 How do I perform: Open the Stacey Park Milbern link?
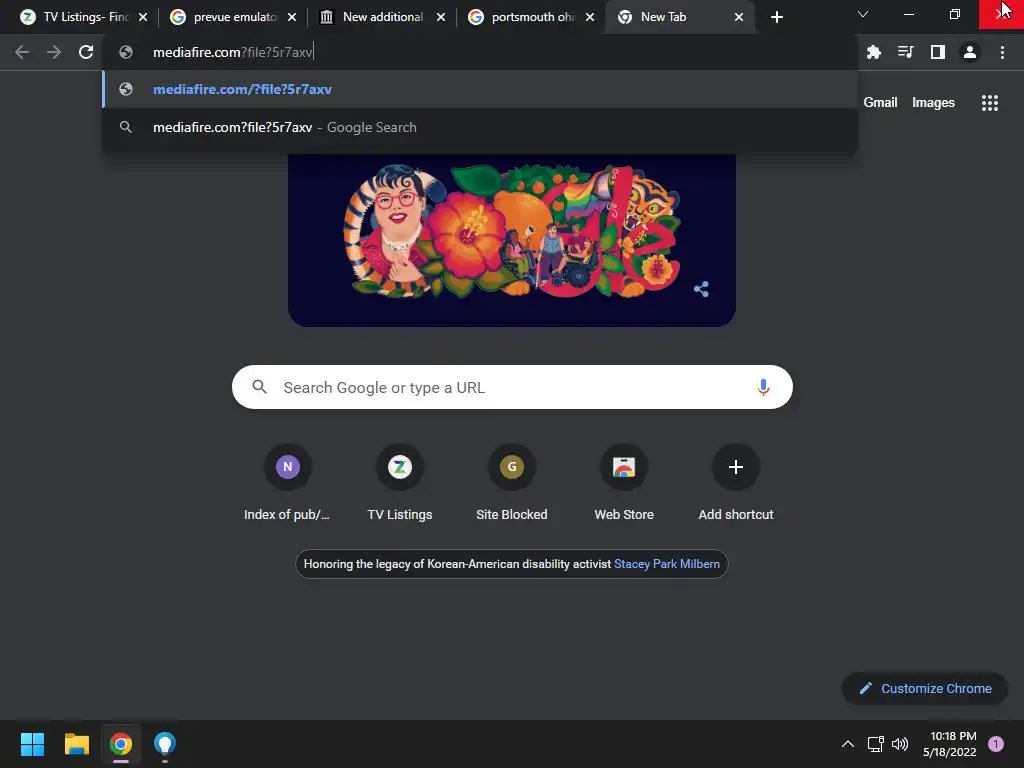(667, 564)
